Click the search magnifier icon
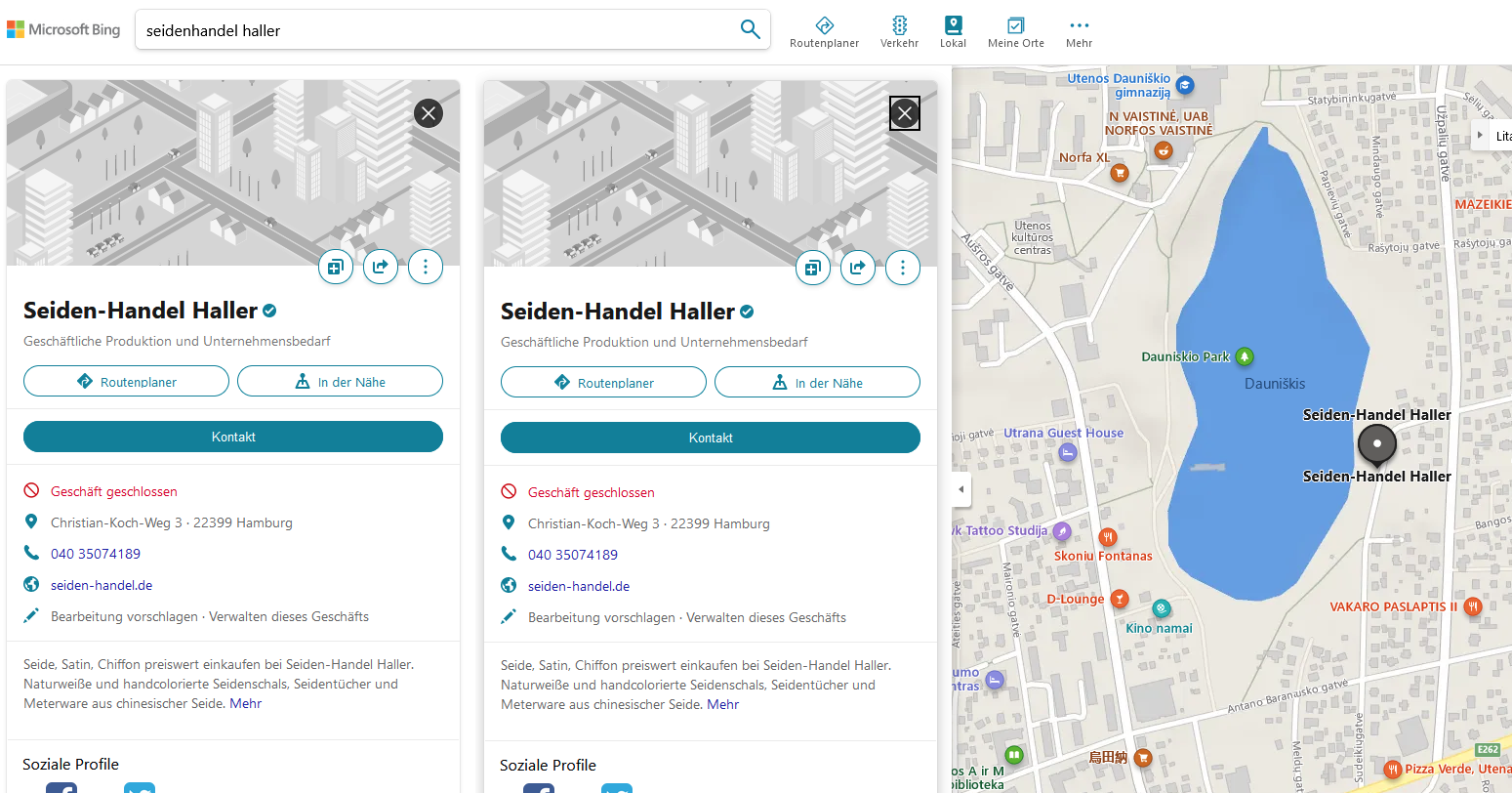 click(x=750, y=29)
